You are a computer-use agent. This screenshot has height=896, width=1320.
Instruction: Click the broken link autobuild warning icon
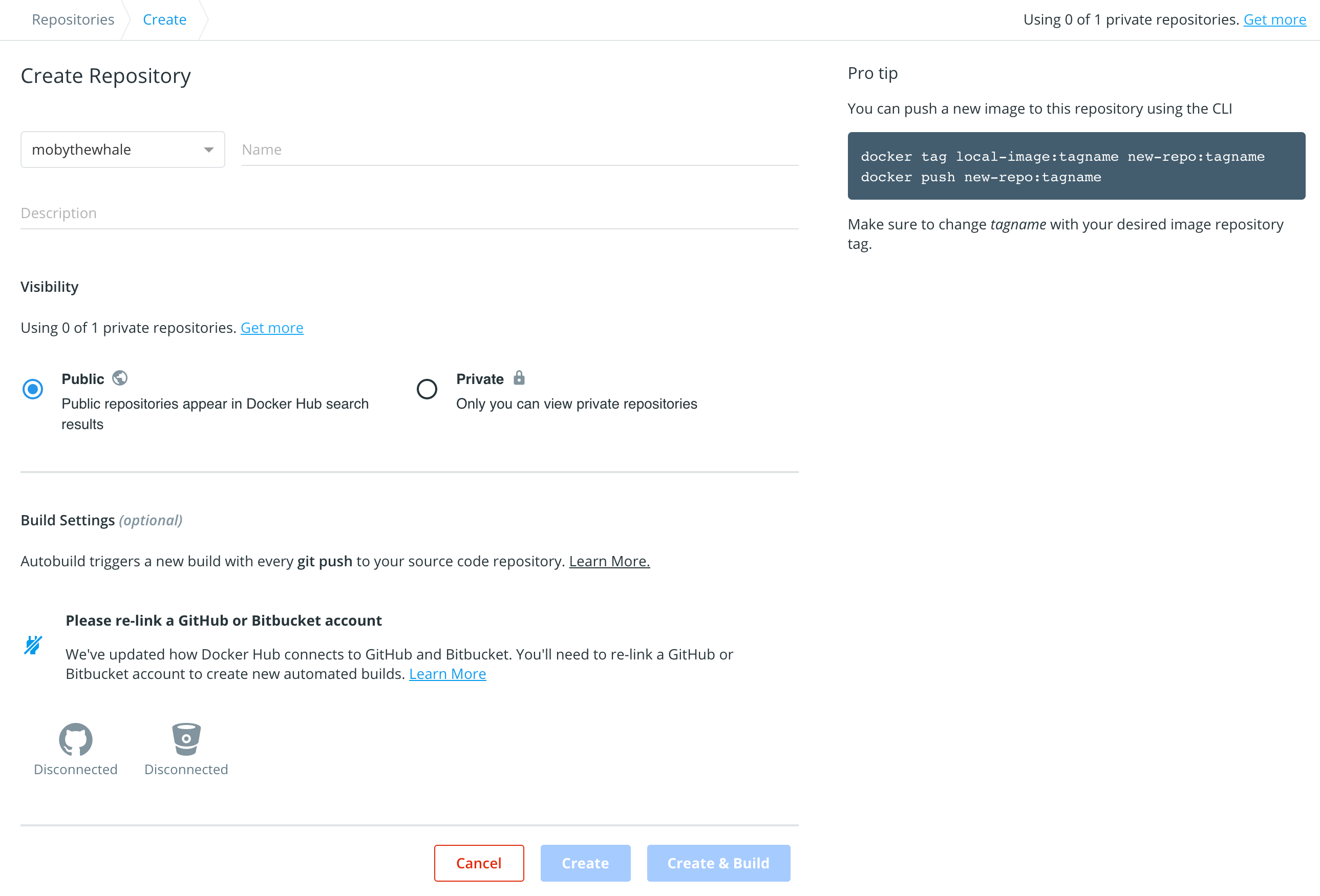pos(33,644)
